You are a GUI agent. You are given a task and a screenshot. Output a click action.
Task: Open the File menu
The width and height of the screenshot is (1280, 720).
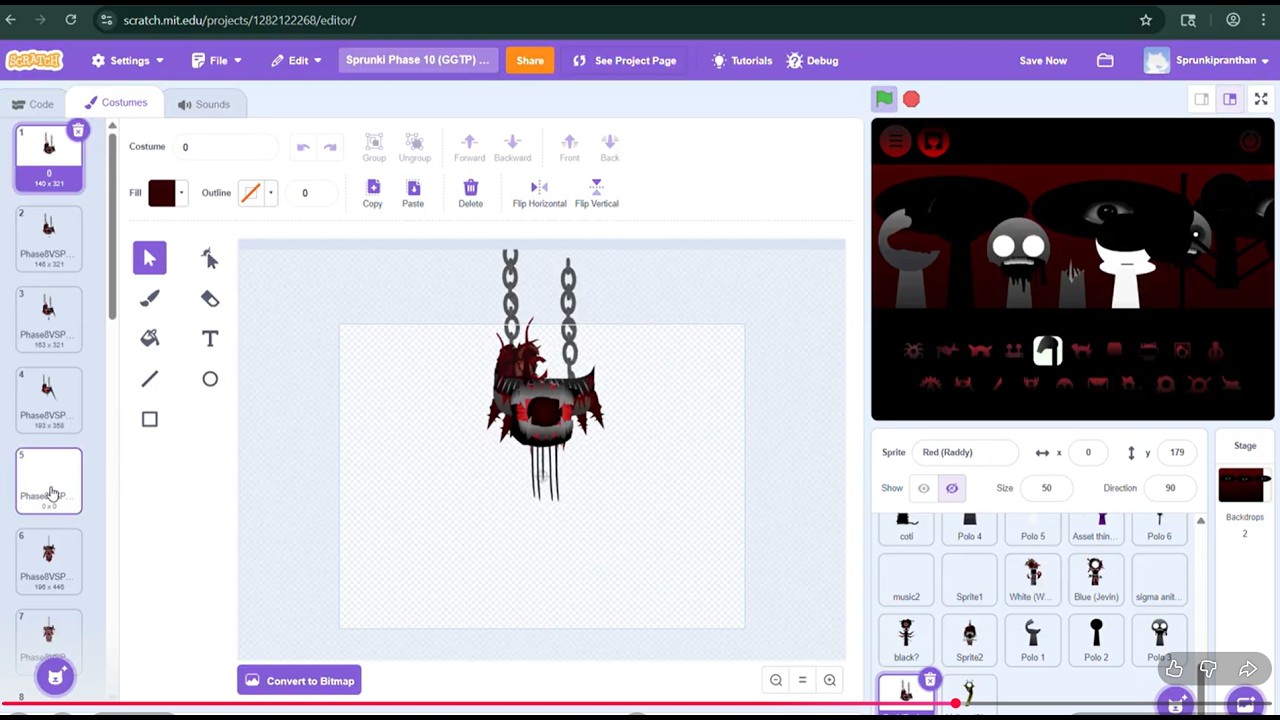point(217,60)
